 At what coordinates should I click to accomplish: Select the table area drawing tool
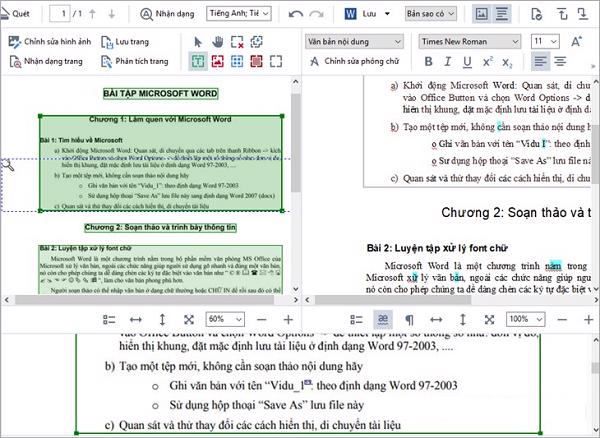click(x=237, y=61)
